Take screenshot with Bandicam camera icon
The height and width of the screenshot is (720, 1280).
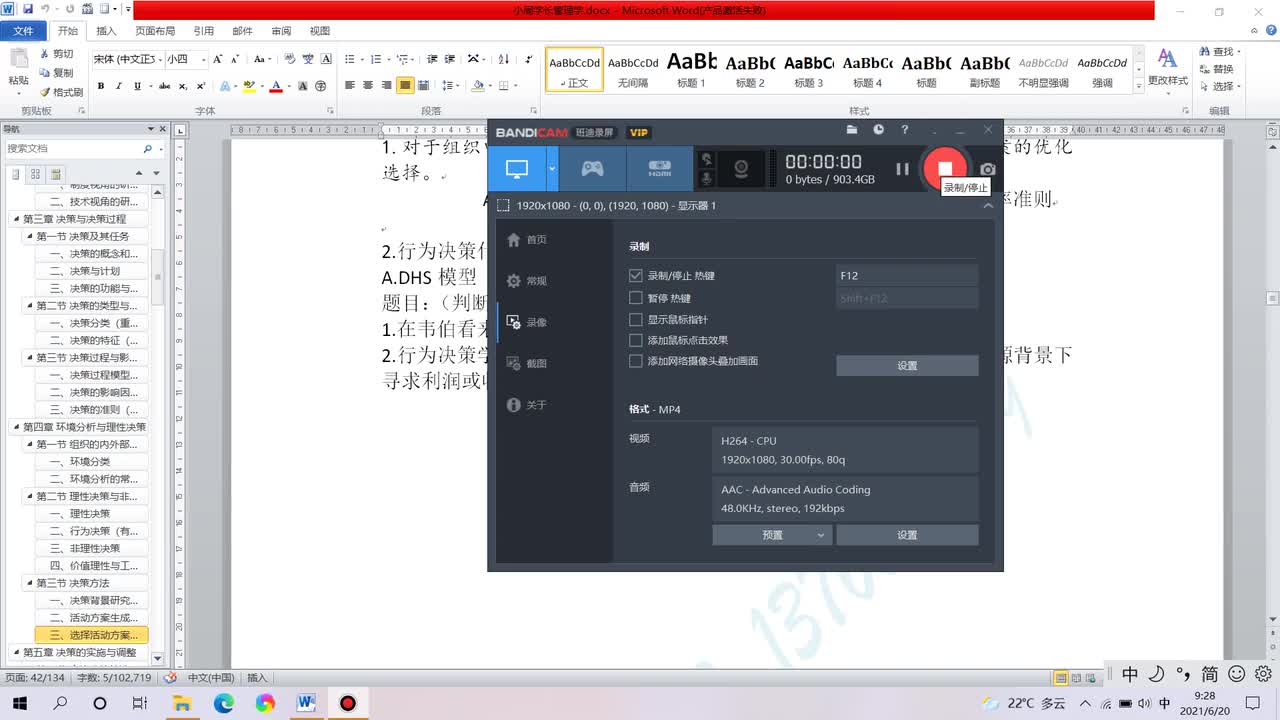[988, 170]
